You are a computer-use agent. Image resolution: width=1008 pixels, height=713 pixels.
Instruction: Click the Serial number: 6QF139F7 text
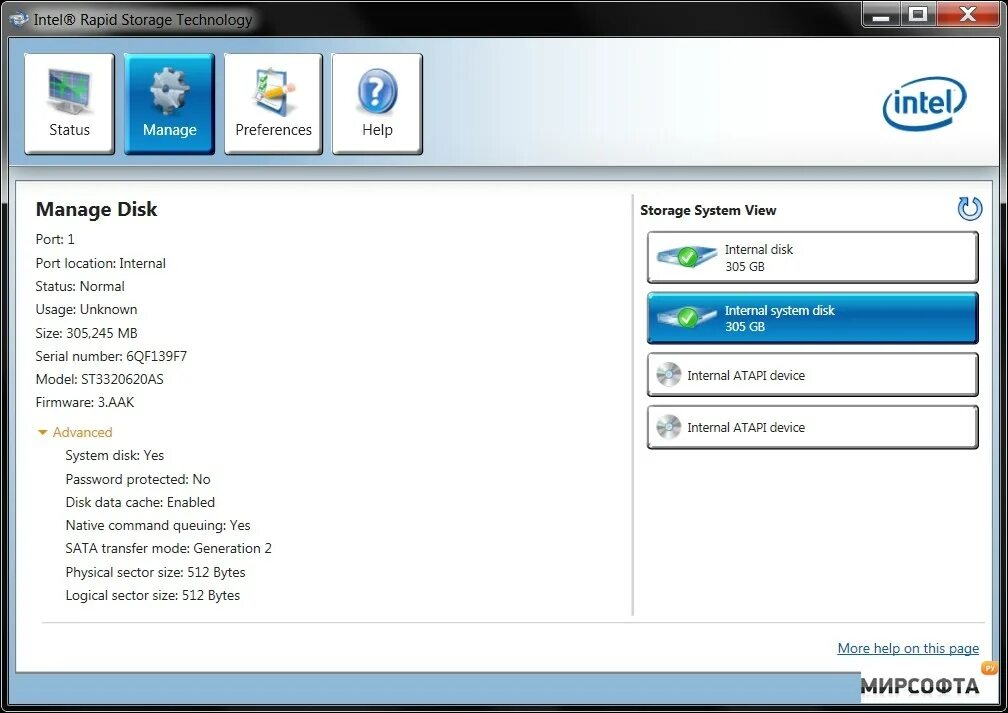[x=111, y=356]
